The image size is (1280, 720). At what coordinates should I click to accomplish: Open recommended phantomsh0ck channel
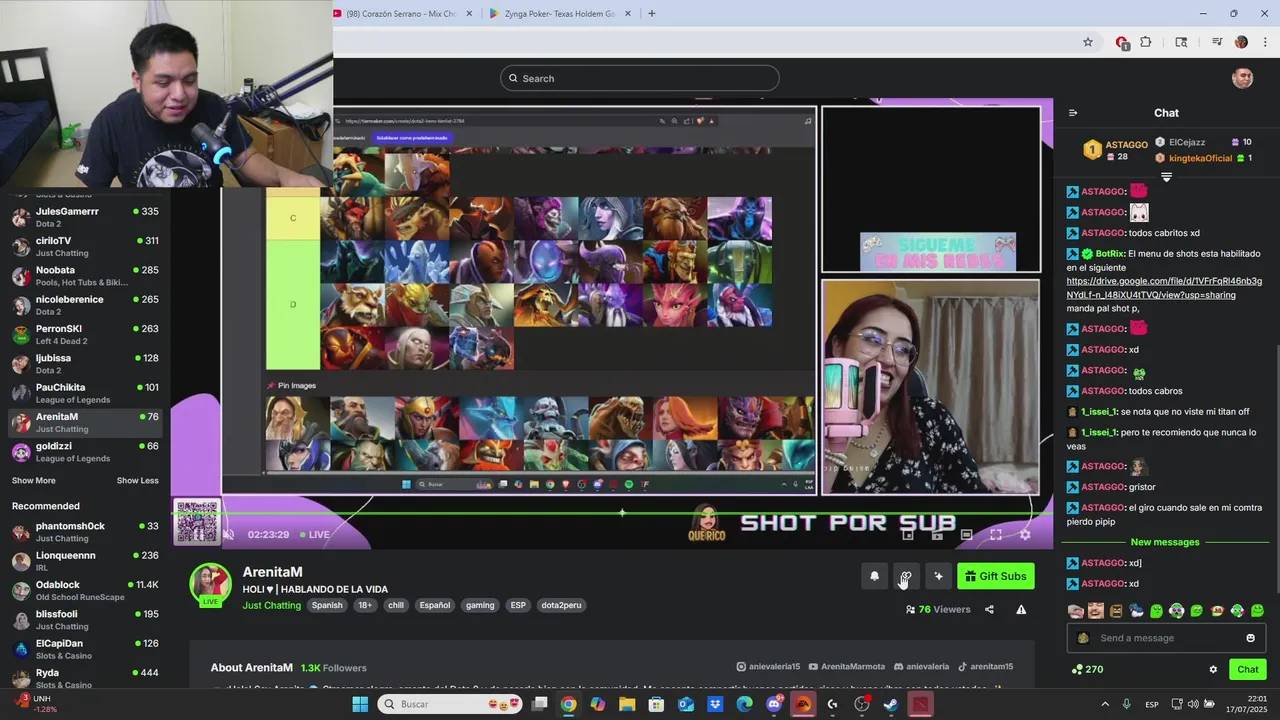85,532
